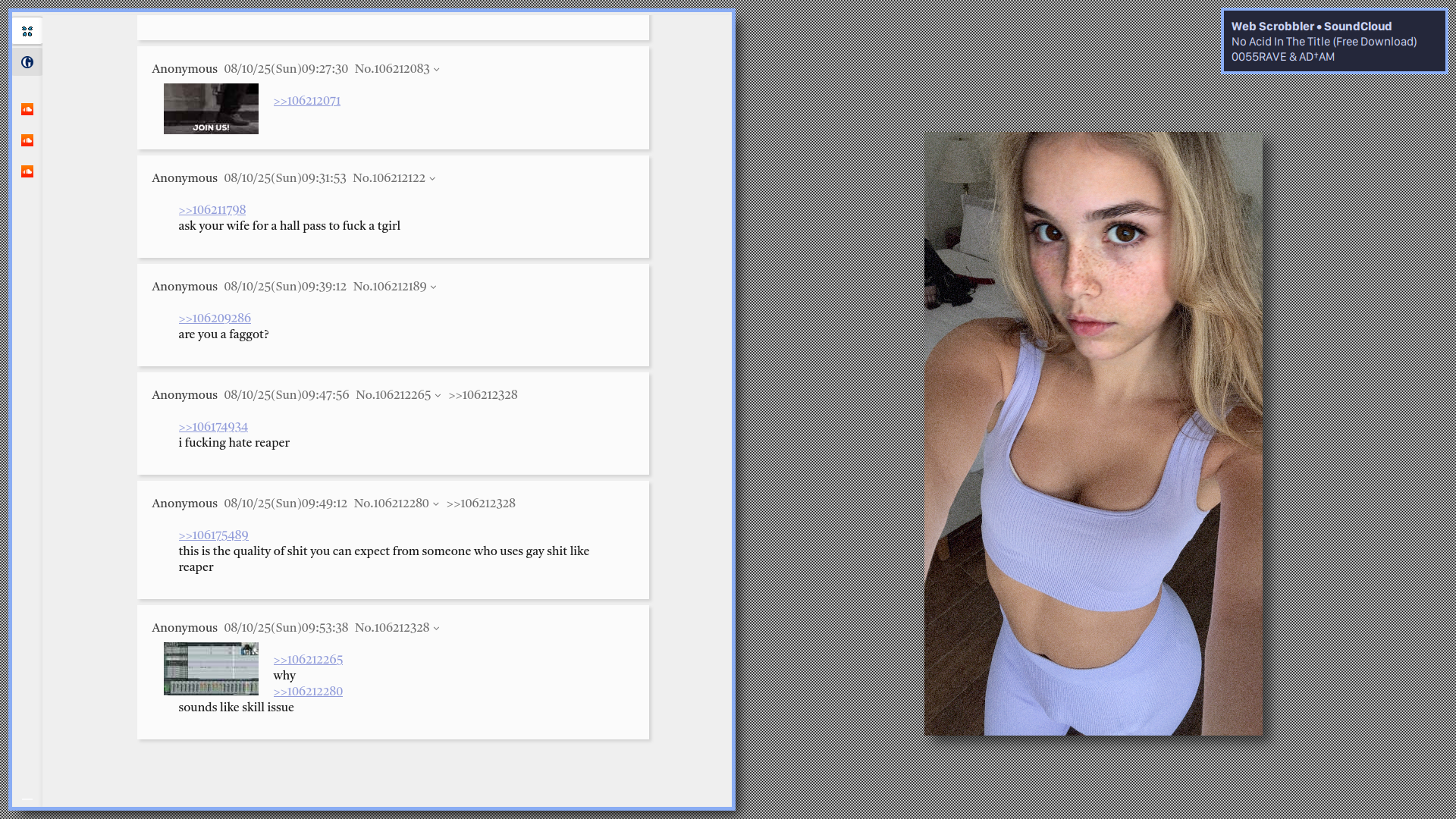The image size is (1456, 819).
Task: Click timestamp 08/10/25(Sun)09:49:12
Action: pos(285,503)
